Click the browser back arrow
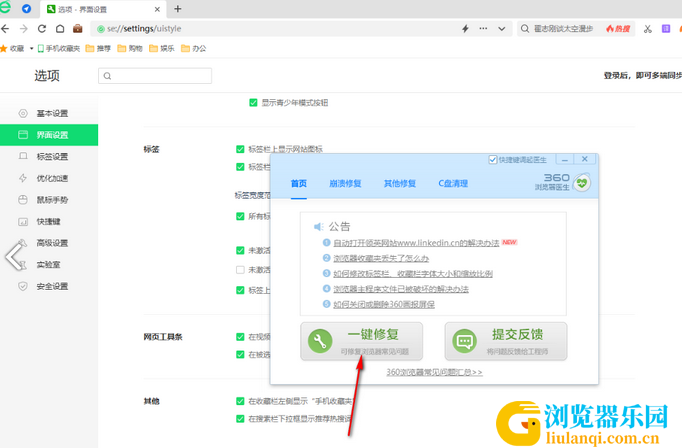This screenshot has height=448, width=682. click(x=5, y=29)
